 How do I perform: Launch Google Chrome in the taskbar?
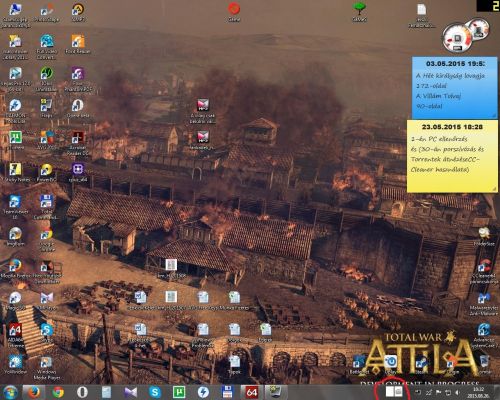[x=58, y=392]
